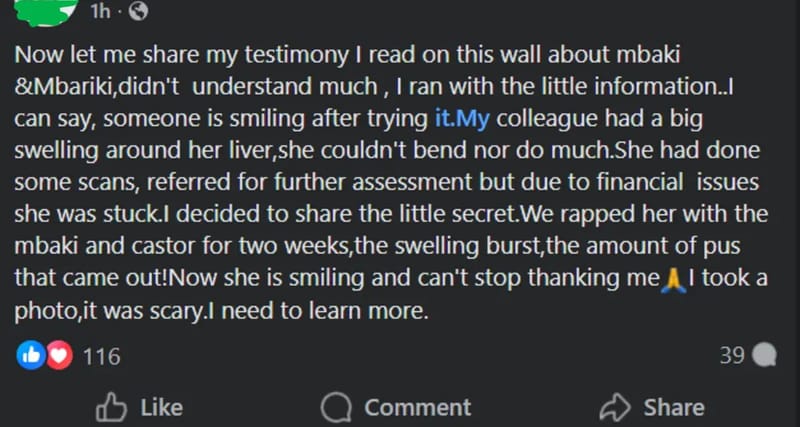Click the globe public audience icon
800x427 pixels.
pyautogui.click(x=138, y=12)
